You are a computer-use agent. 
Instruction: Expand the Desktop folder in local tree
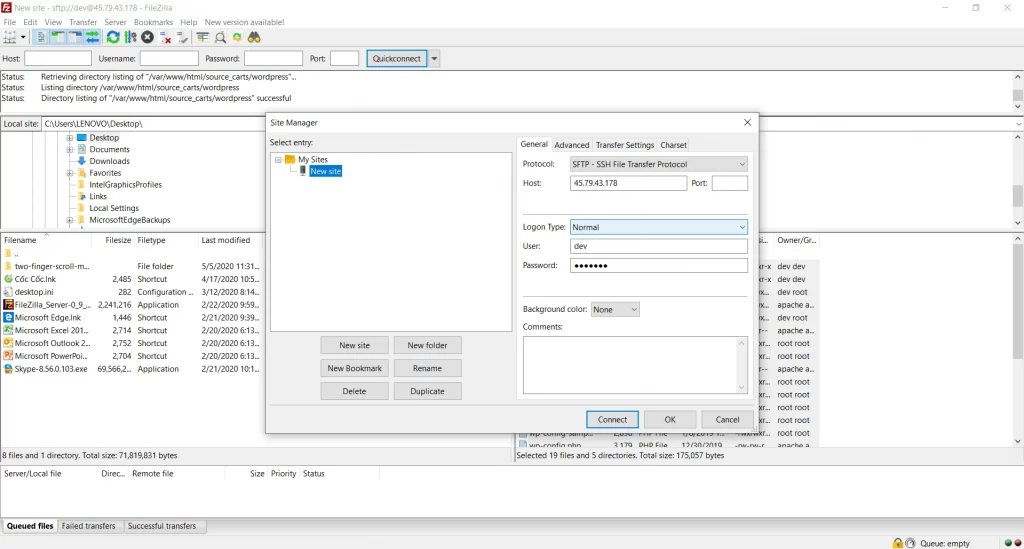(x=70, y=138)
